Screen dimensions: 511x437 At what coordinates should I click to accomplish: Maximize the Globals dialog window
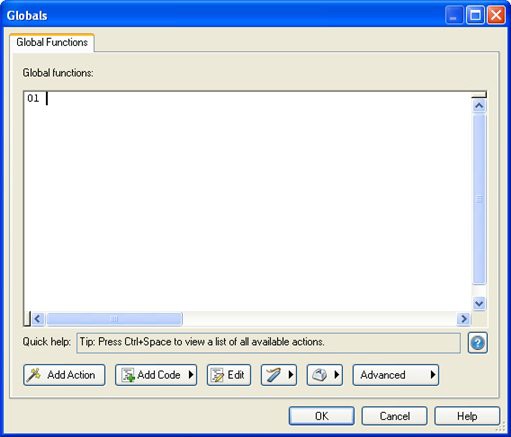coord(475,15)
